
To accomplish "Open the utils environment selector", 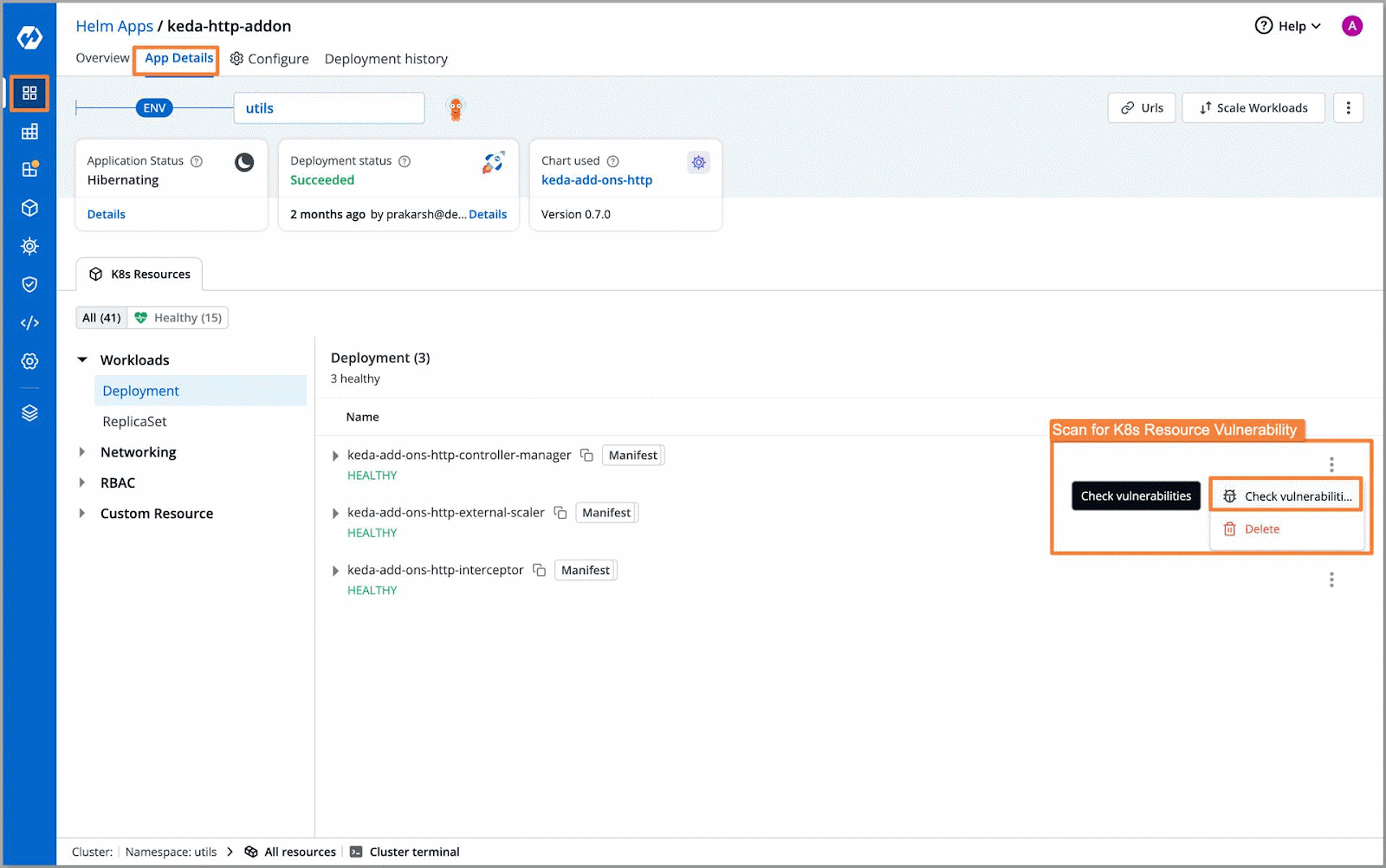I will (329, 108).
